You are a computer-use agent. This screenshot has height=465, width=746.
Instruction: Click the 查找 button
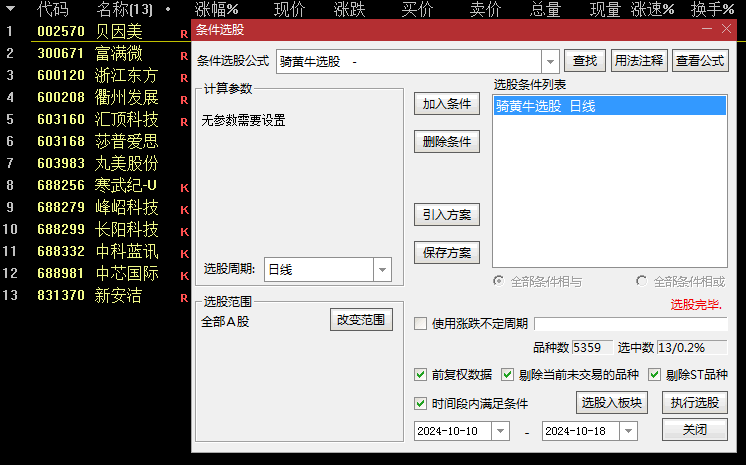(585, 61)
